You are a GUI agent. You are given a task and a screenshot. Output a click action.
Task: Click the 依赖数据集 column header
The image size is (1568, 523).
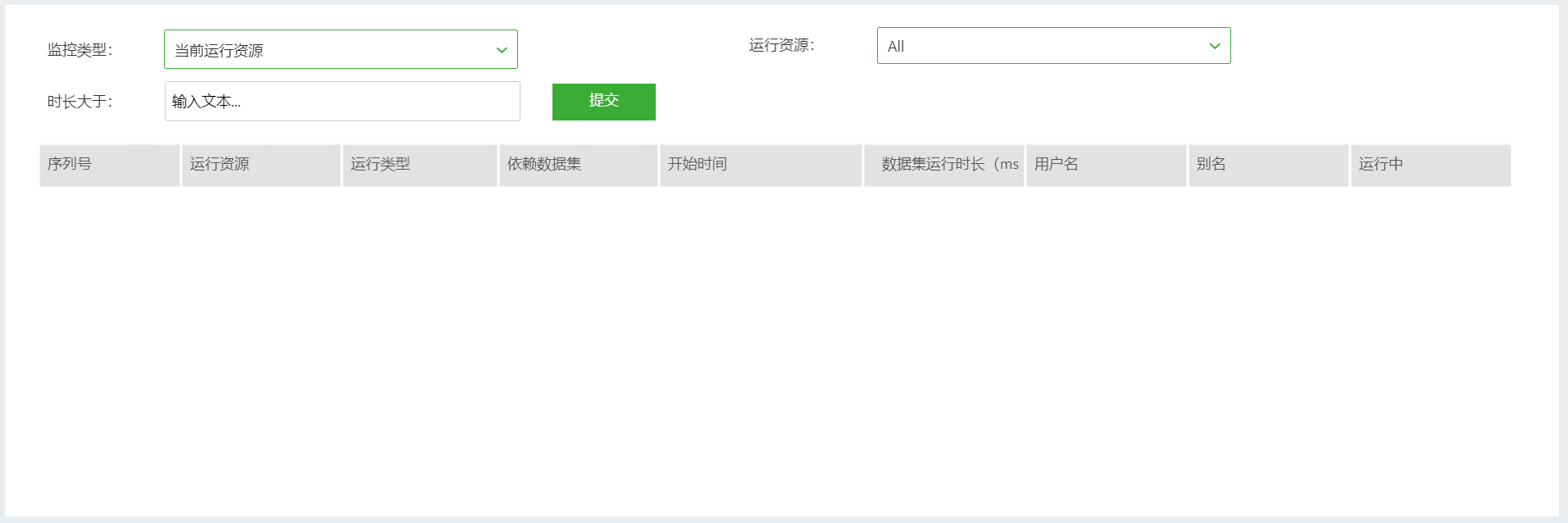pos(579,165)
